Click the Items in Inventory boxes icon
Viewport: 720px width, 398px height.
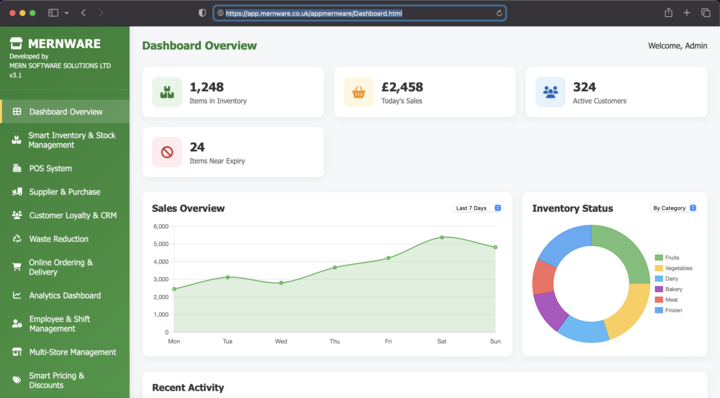167,92
